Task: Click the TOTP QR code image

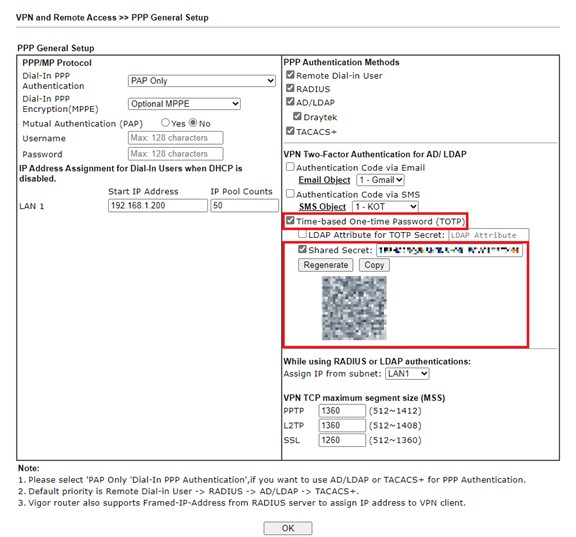Action: 354,308
